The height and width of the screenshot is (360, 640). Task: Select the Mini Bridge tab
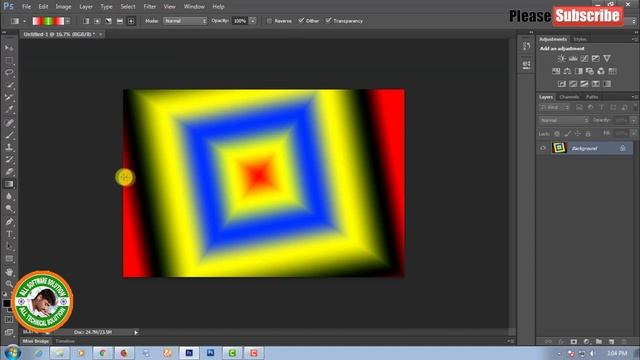[x=36, y=341]
